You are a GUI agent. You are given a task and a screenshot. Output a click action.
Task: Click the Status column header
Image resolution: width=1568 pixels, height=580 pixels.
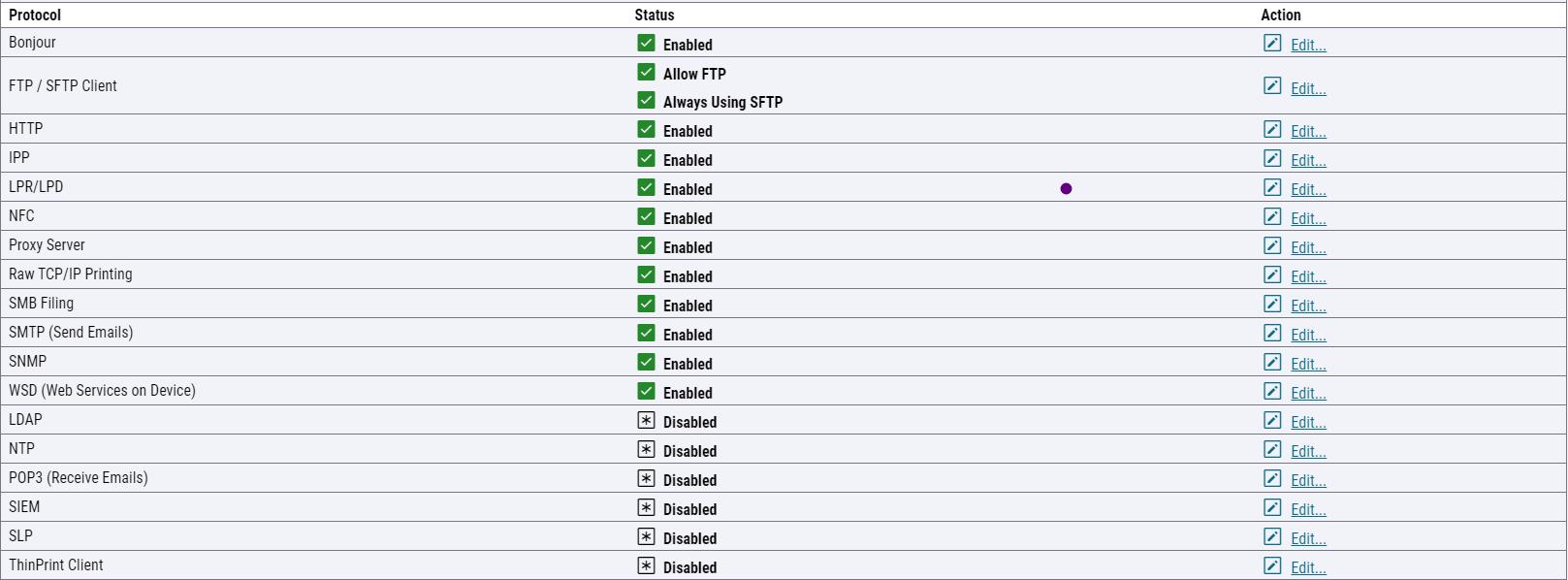[655, 15]
